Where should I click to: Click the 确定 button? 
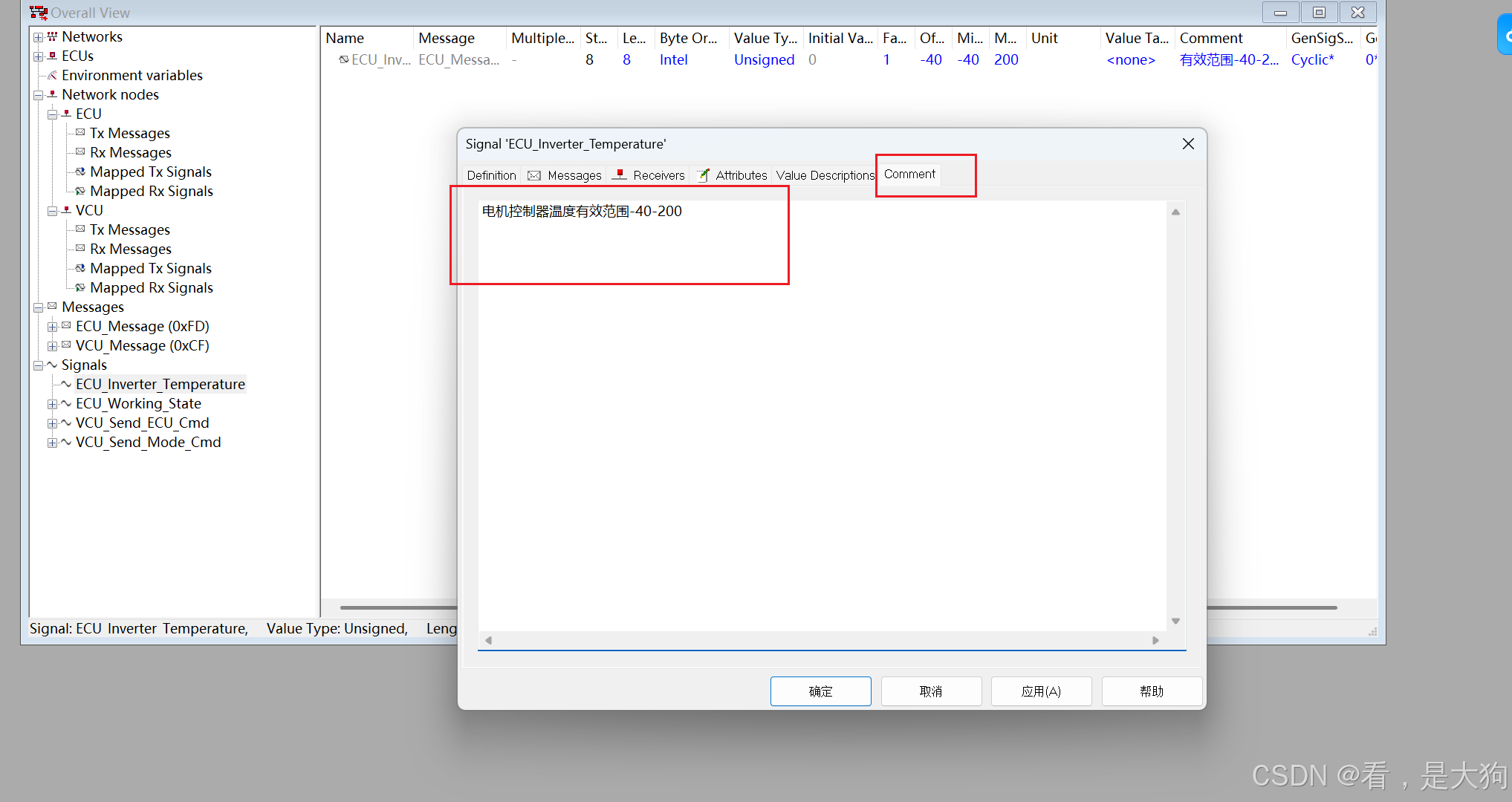pos(820,691)
